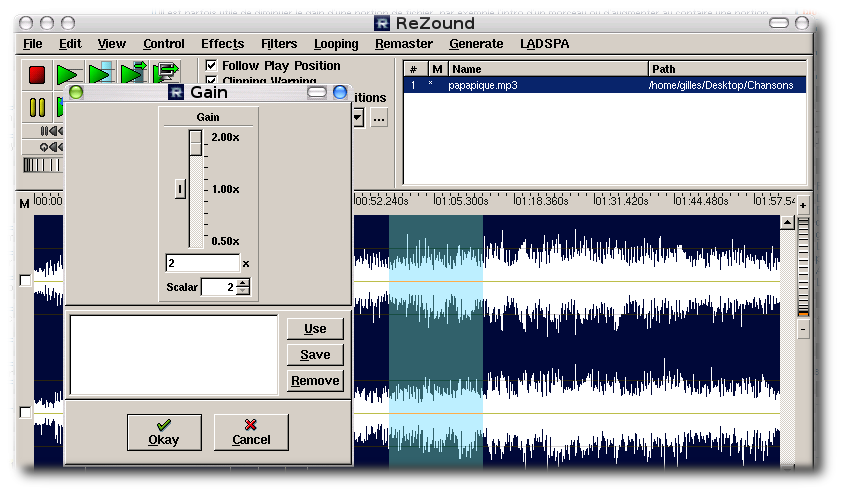Image resolution: width=845 pixels, height=497 pixels.
Task: Click the yellow Pause button
Action: point(37,106)
